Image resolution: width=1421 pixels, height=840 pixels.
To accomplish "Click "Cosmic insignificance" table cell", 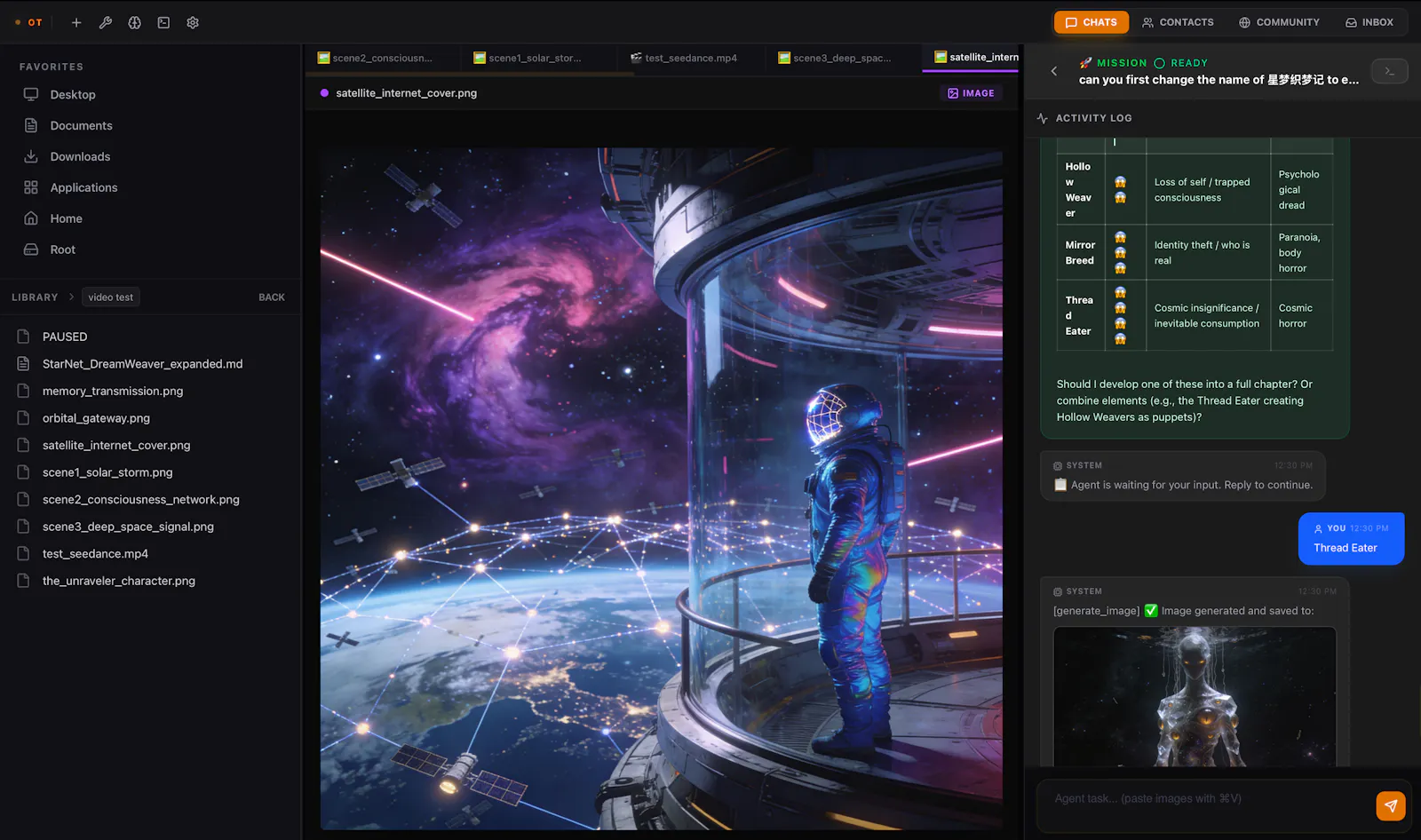I will tap(1207, 315).
